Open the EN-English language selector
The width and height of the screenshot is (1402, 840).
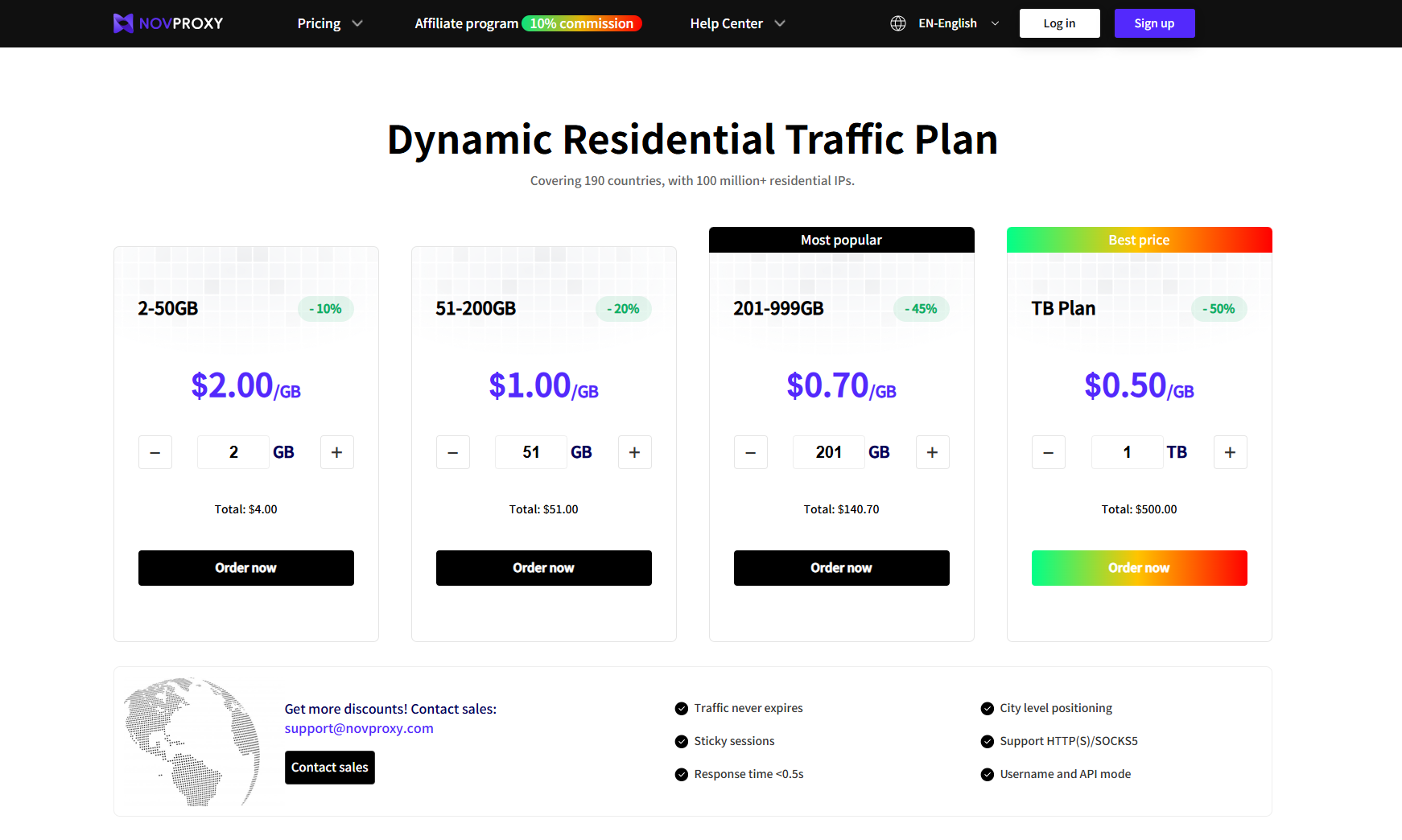(x=958, y=23)
